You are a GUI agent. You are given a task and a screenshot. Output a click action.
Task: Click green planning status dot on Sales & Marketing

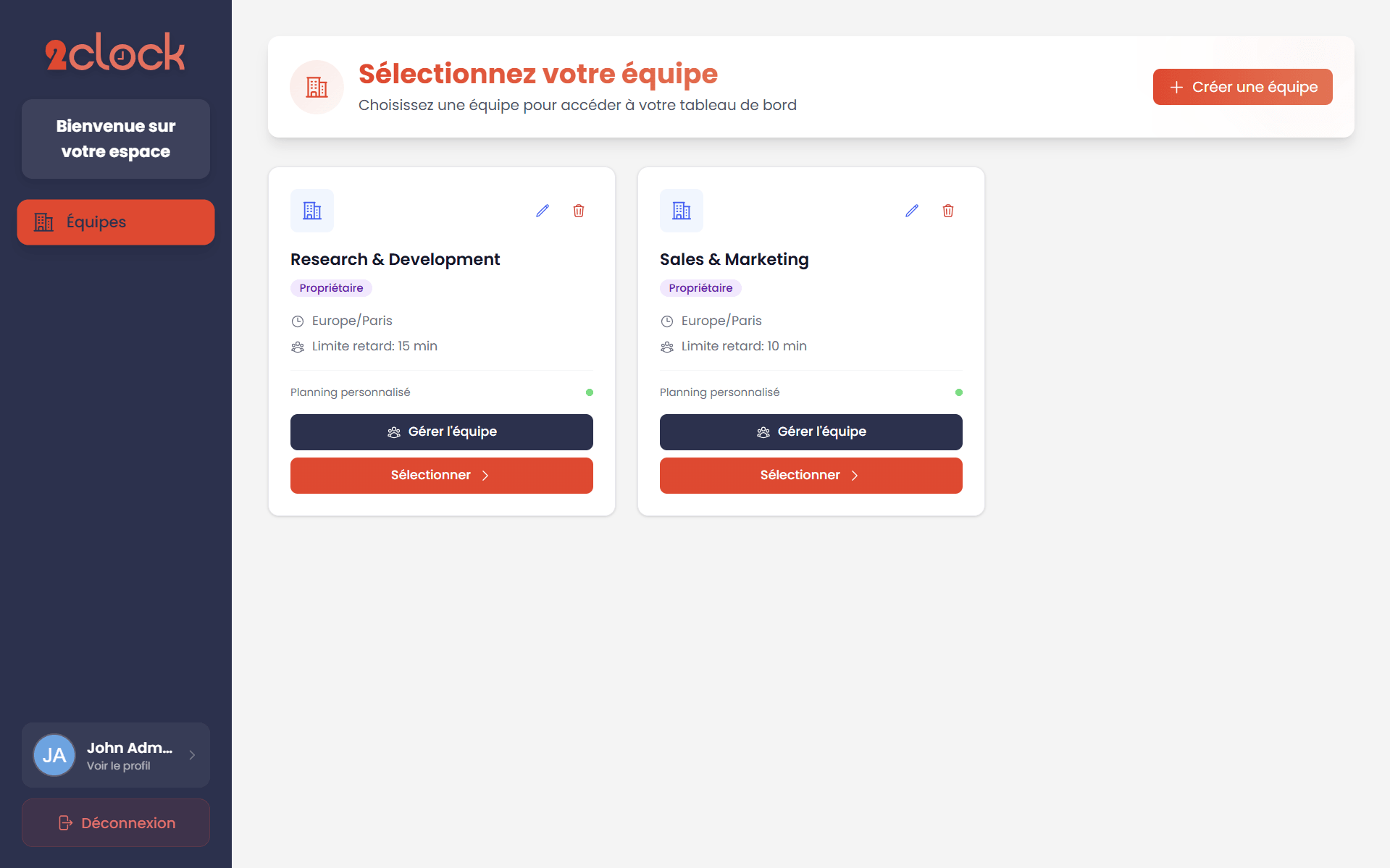pyautogui.click(x=959, y=392)
